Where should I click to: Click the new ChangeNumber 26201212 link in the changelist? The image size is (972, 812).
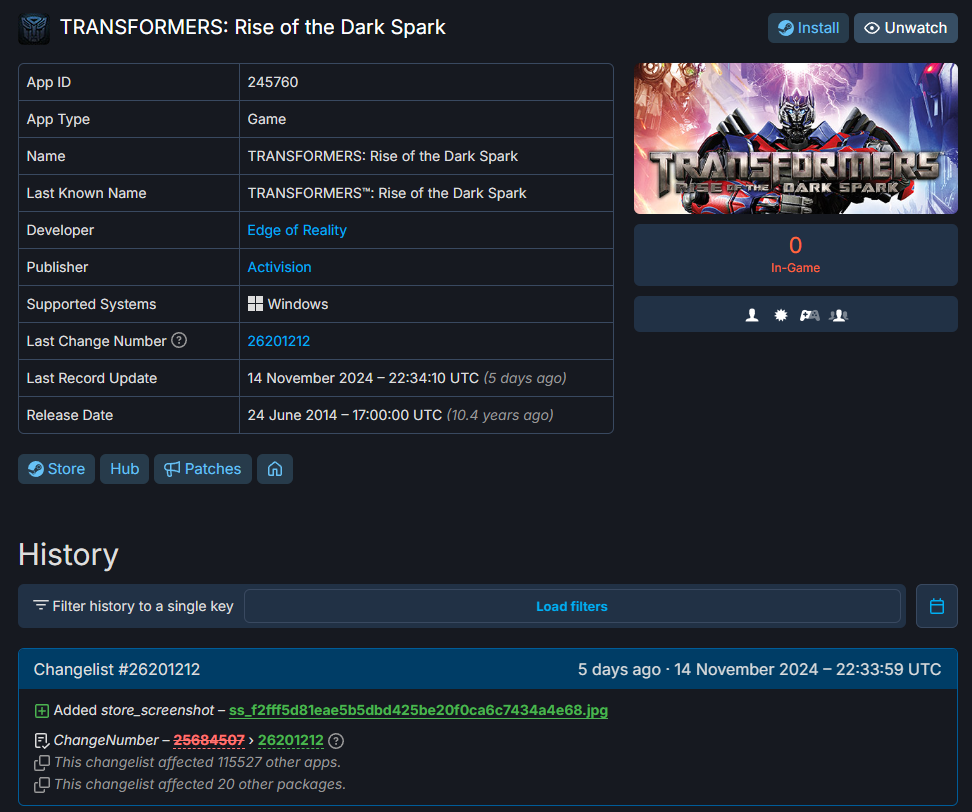click(291, 740)
